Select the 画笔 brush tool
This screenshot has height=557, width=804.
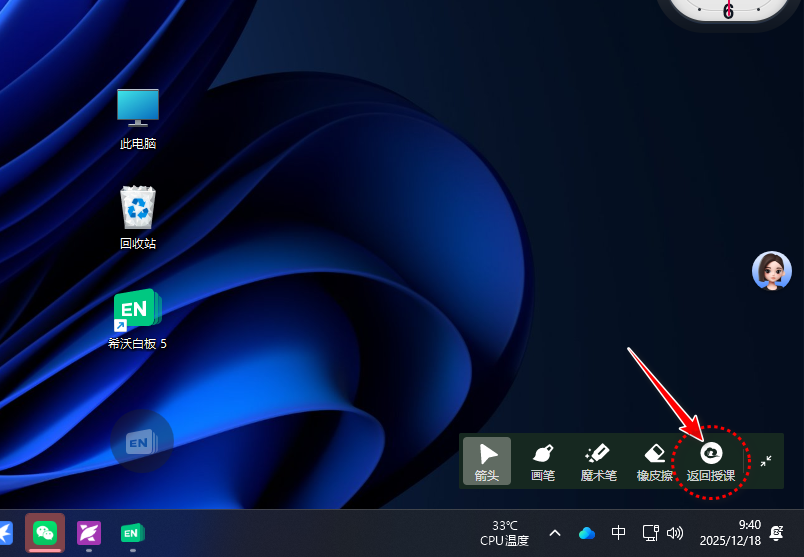[542, 461]
